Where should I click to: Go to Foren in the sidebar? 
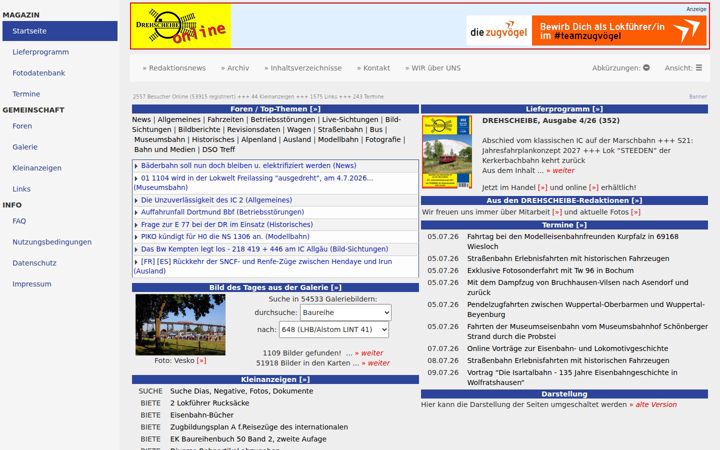pyautogui.click(x=22, y=126)
